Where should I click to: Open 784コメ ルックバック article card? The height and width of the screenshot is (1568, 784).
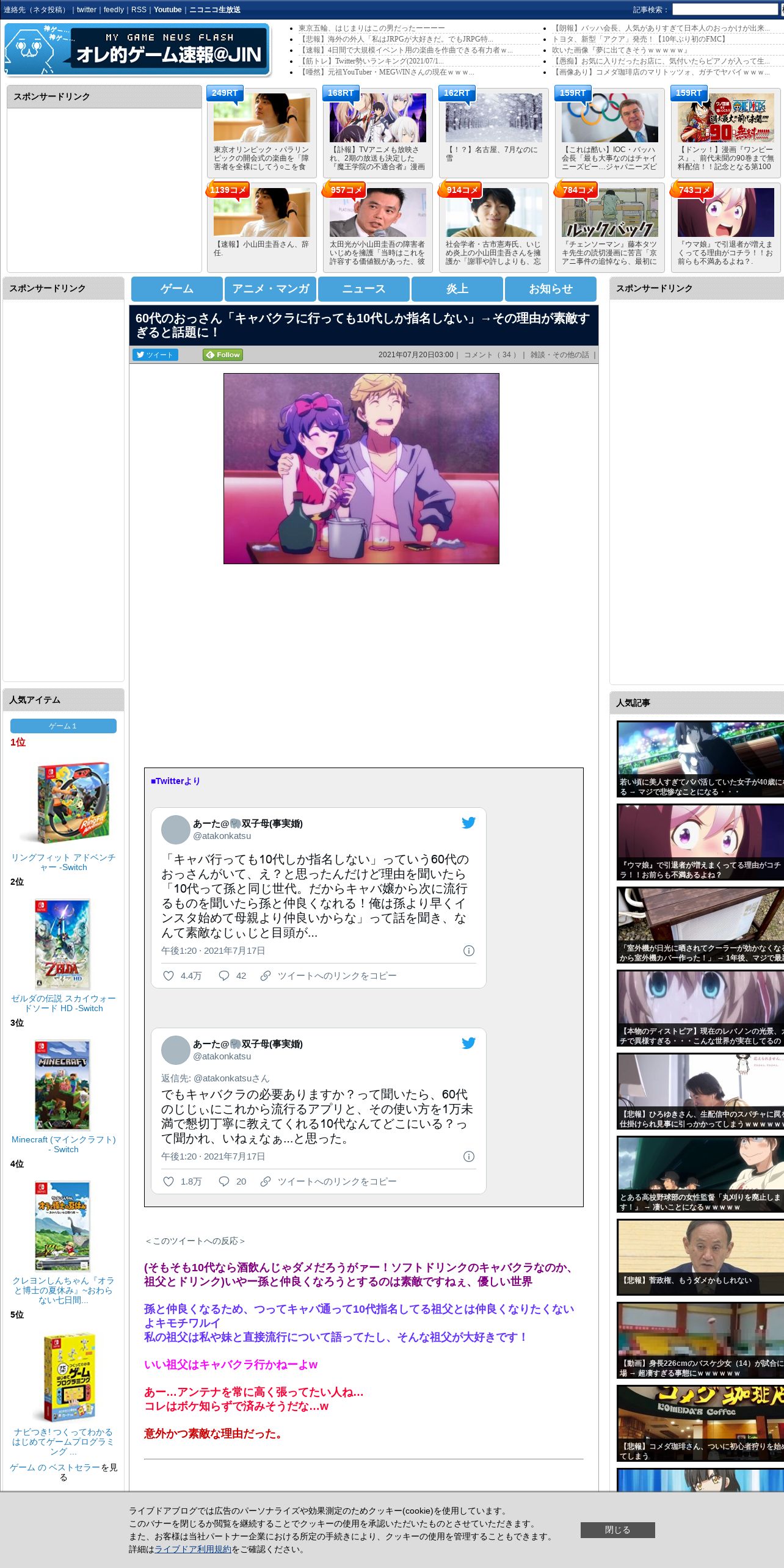[609, 227]
